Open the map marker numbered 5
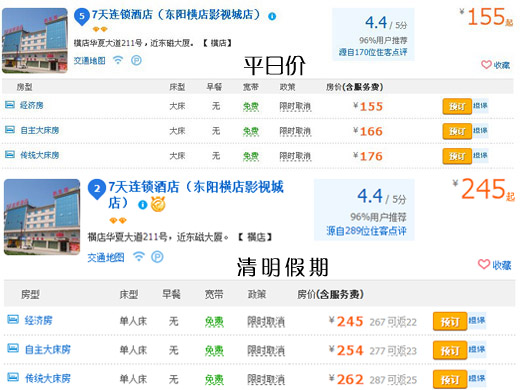Viewport: 520px width, 390px height. [x=82, y=17]
